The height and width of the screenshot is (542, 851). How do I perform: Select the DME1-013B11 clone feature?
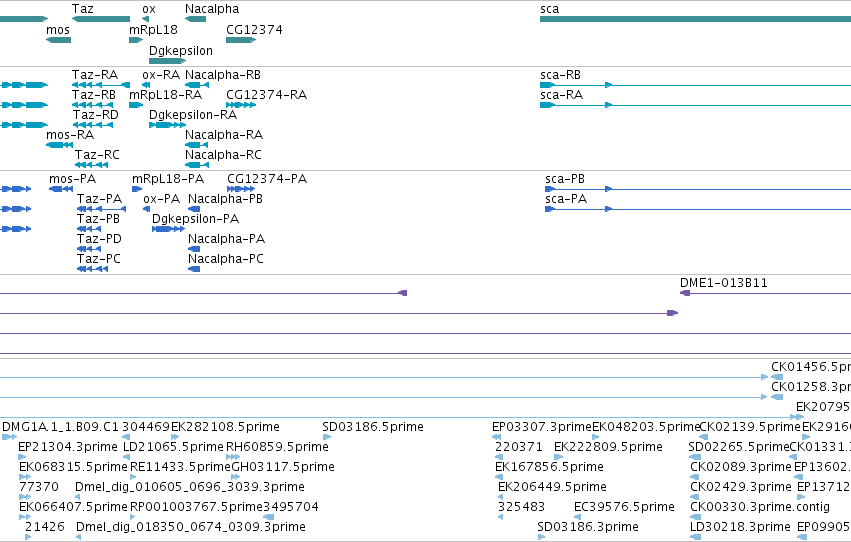[x=765, y=293]
